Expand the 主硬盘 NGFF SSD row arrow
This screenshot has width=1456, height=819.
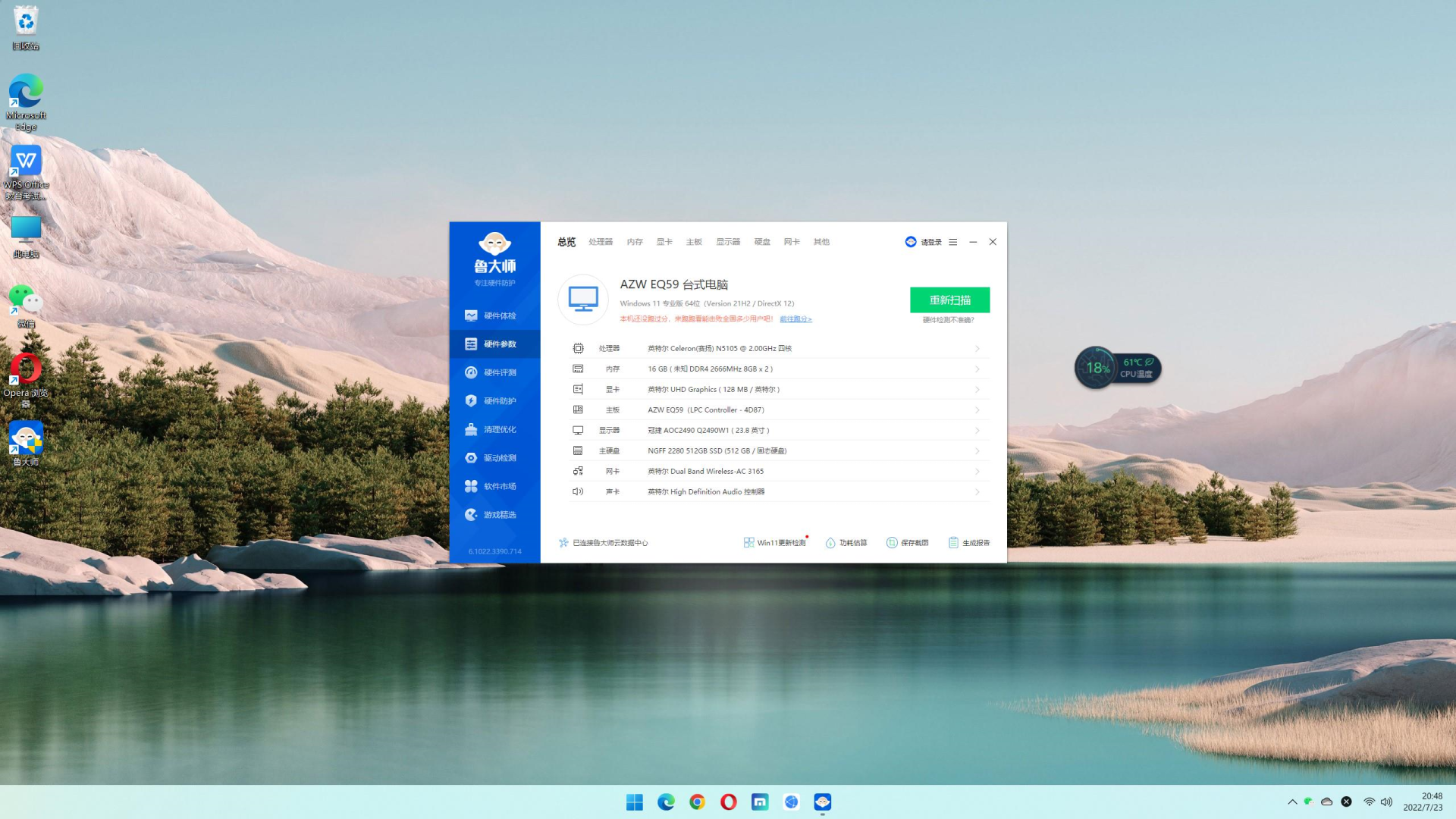[977, 451]
